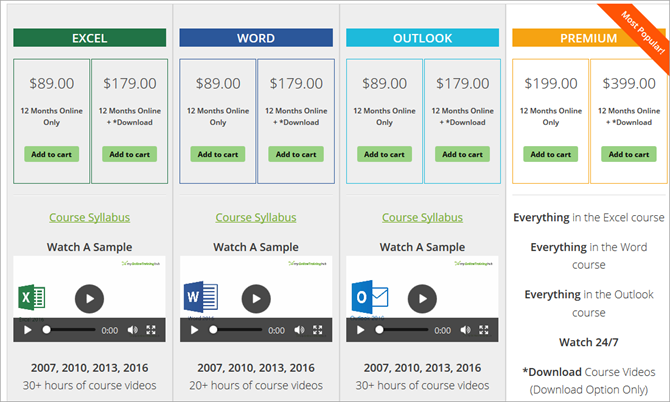This screenshot has height=403, width=670.
Task: Mute the Outlook video sound
Action: click(x=467, y=330)
